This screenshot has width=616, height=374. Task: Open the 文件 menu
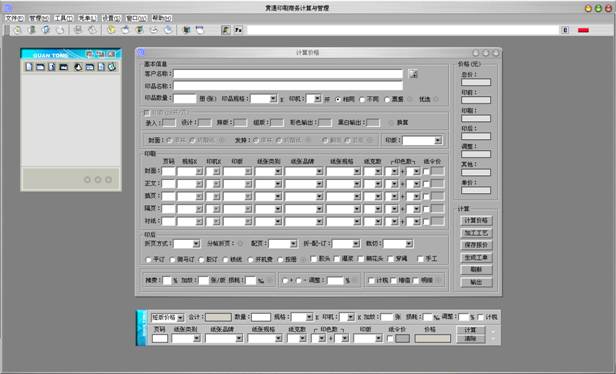click(x=15, y=18)
